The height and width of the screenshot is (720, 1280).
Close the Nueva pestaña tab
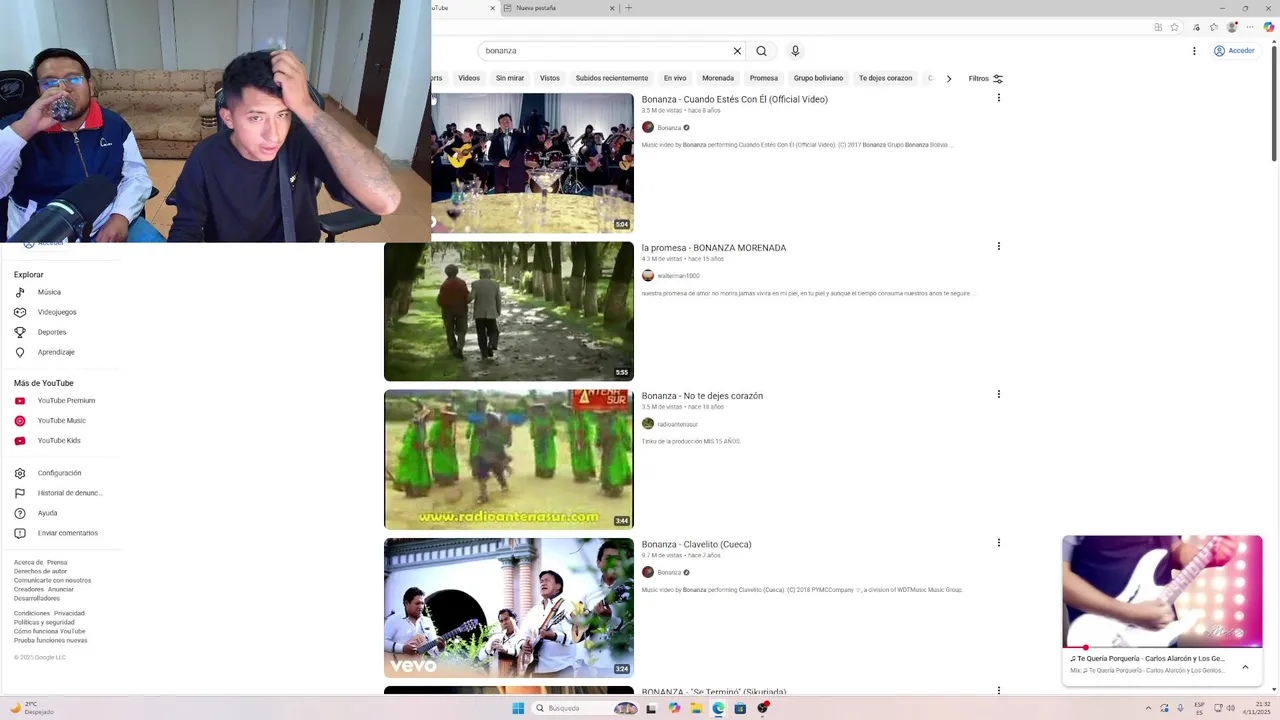tap(612, 8)
